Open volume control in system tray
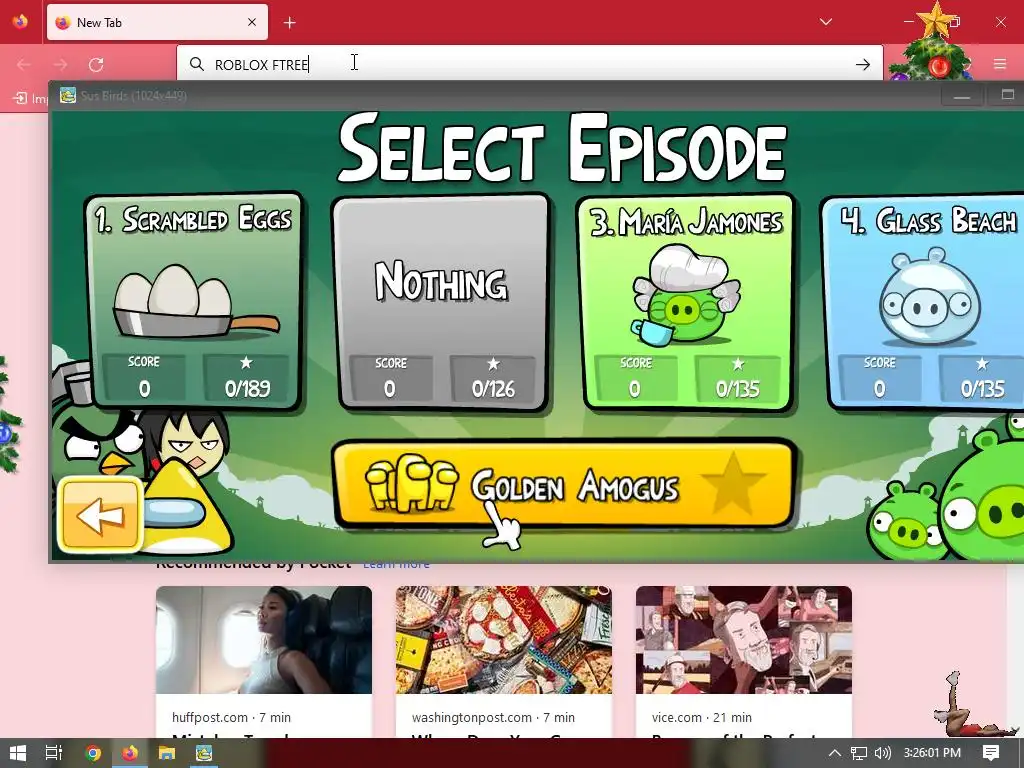 pos(882,753)
